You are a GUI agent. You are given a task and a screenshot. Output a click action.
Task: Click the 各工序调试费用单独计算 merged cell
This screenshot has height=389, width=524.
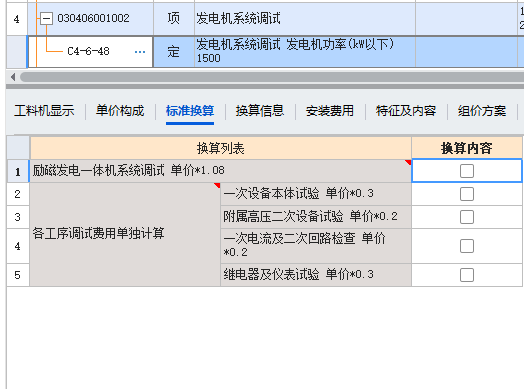(x=125, y=234)
